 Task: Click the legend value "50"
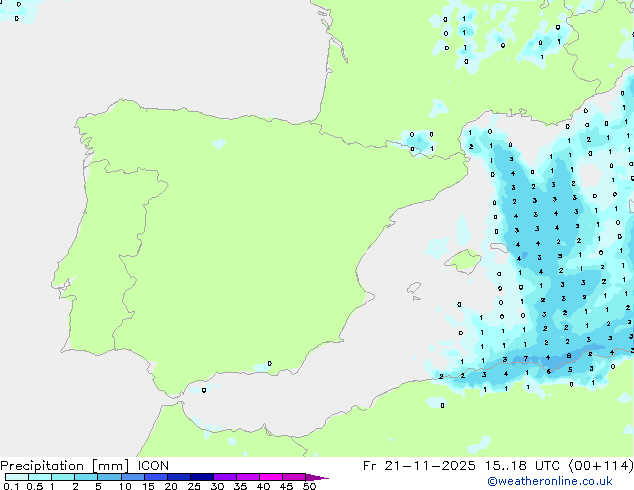click(309, 486)
